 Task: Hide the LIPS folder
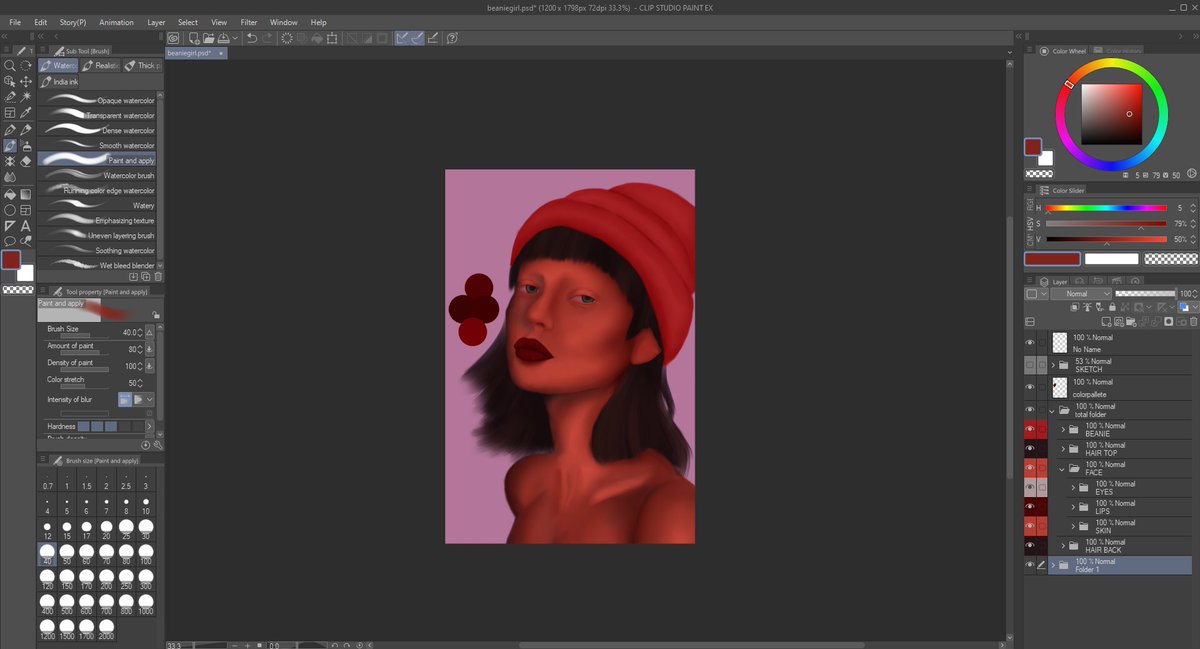tap(1030, 507)
